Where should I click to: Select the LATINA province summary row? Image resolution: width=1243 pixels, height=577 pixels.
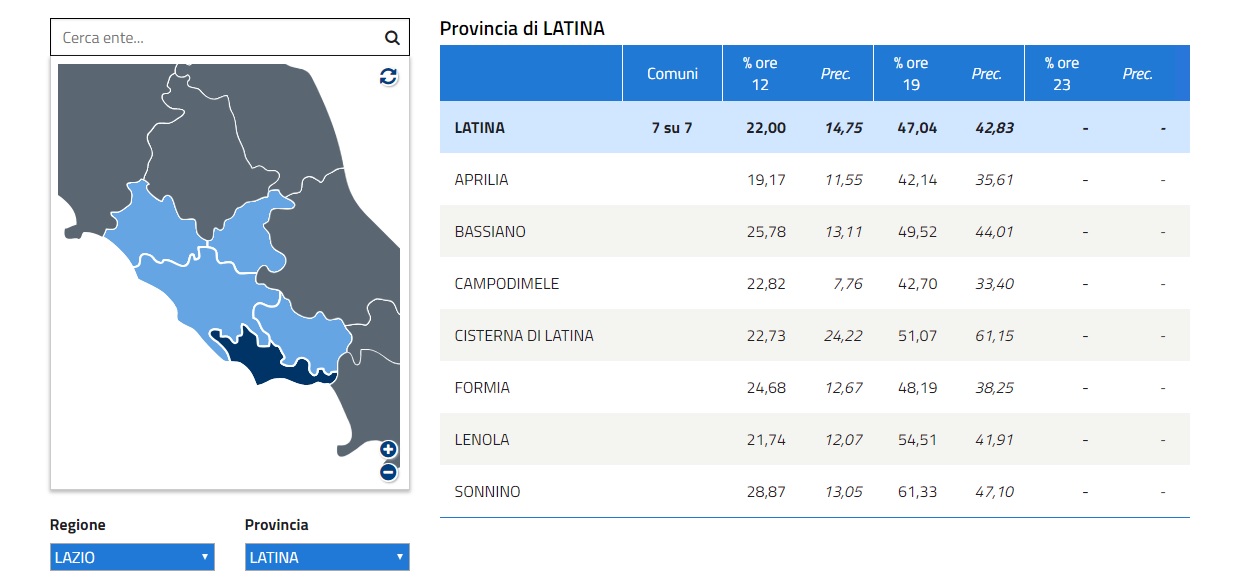479,128
